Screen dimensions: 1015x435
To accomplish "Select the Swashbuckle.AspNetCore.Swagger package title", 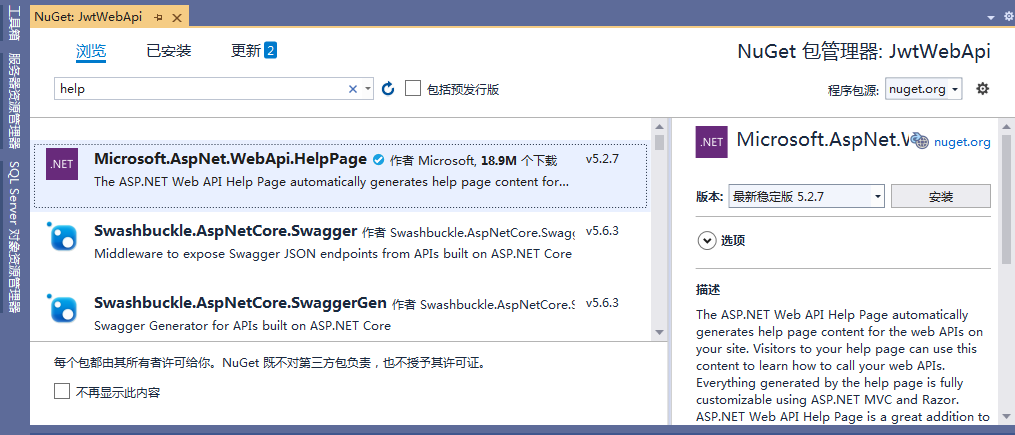I will tap(226, 231).
